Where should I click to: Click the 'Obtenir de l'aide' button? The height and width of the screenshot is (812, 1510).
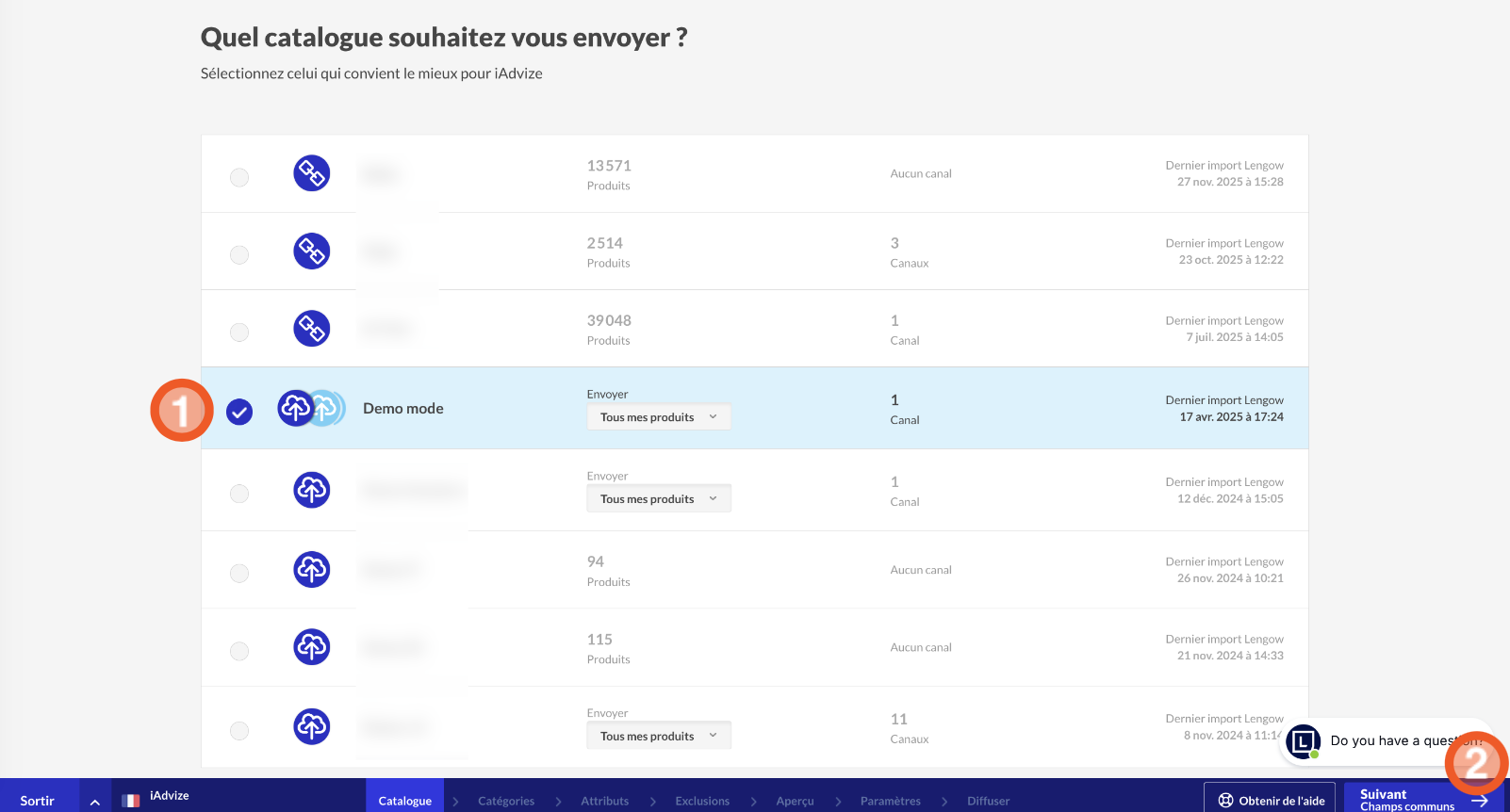pyautogui.click(x=1270, y=800)
